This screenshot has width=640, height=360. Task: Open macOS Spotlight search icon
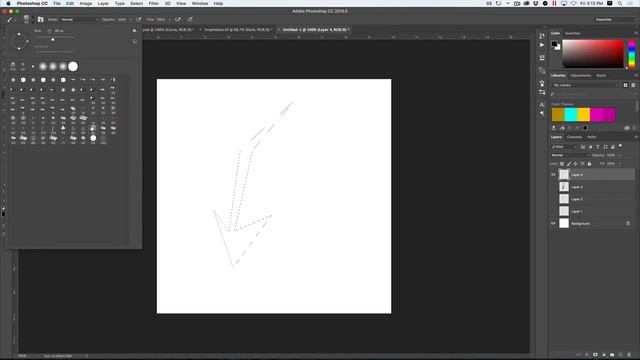[x=620, y=3]
